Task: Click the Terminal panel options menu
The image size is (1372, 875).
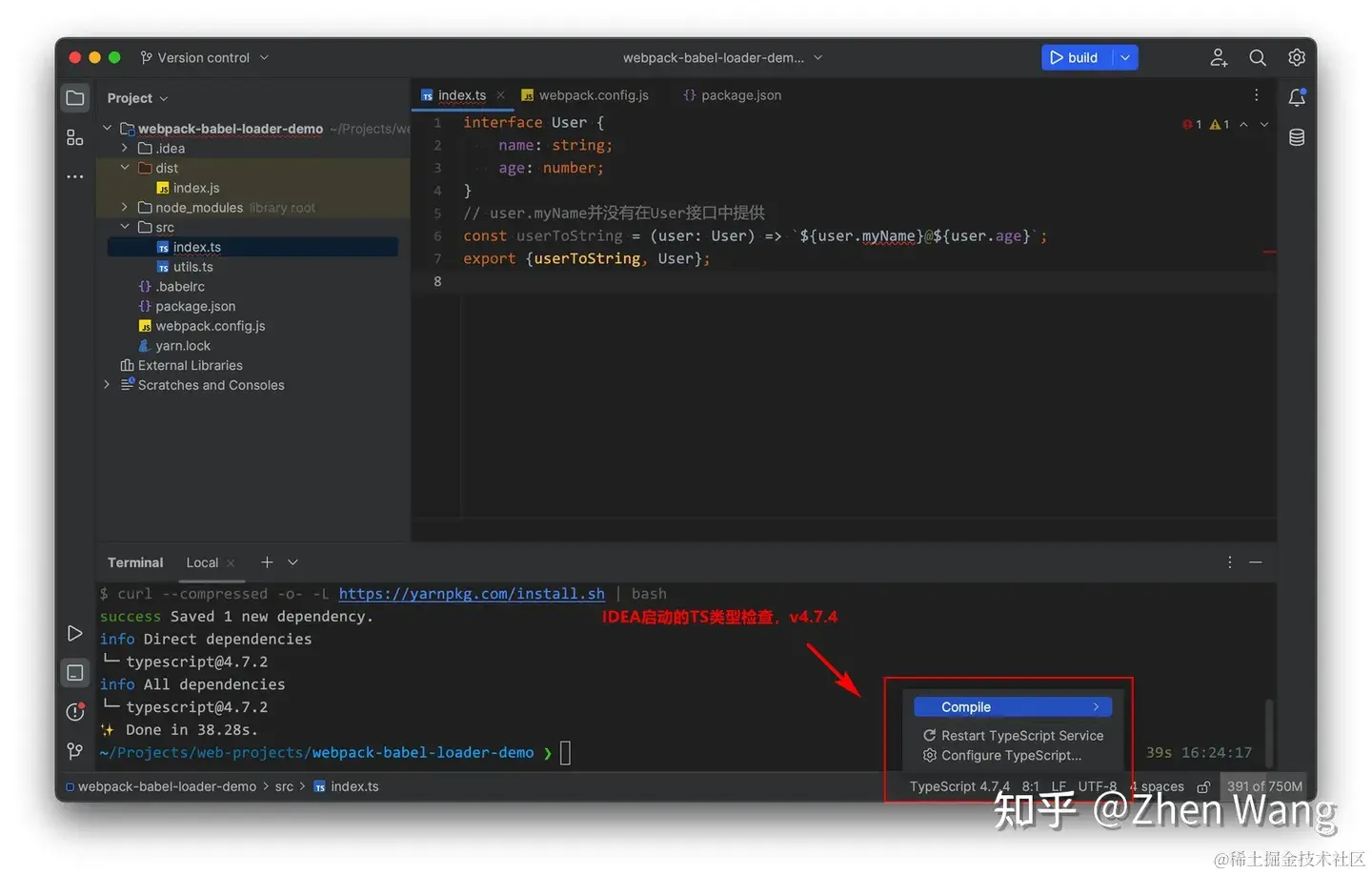Action: click(x=1229, y=562)
